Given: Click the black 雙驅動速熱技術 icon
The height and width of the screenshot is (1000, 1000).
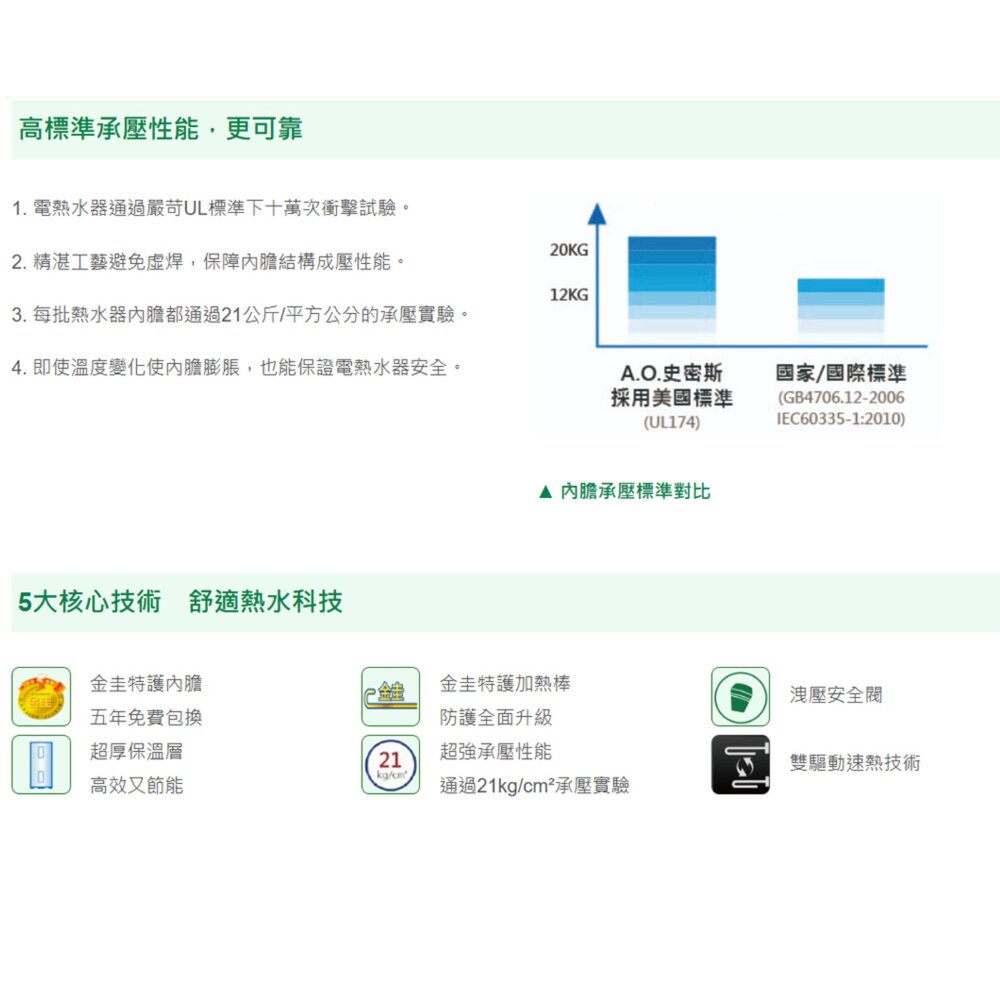Looking at the screenshot, I should click(x=740, y=765).
